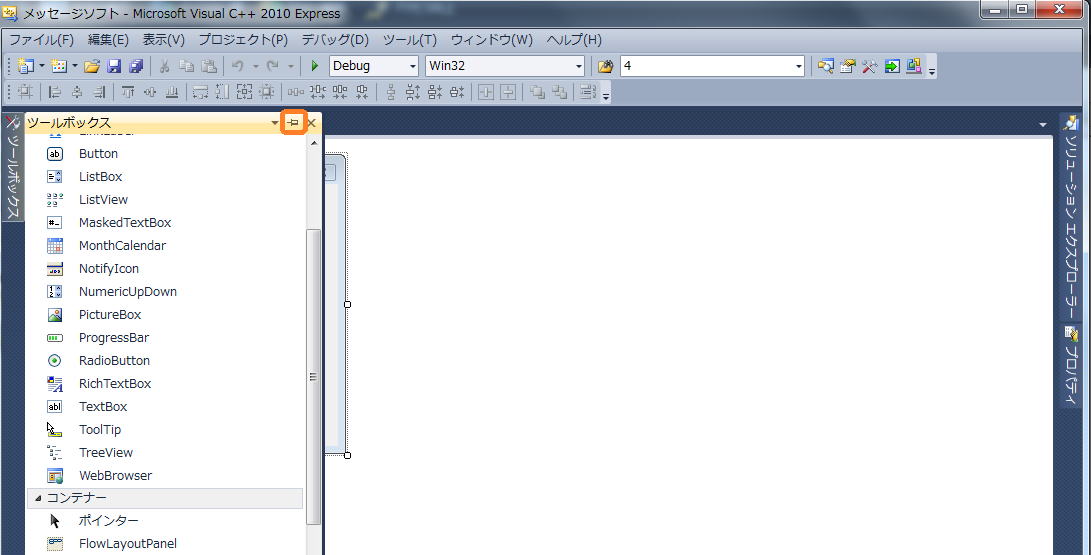Open the standard toolbar overflow options
Screen dimensions: 1091x555
932,70
